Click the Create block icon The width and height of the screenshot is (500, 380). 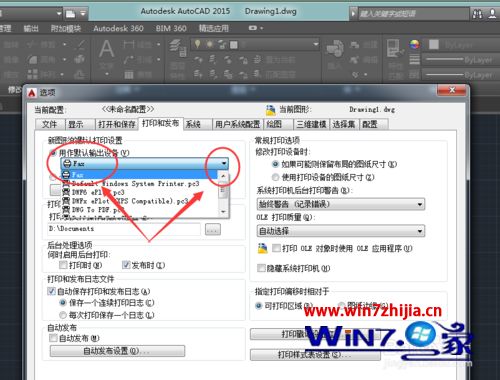355,44
